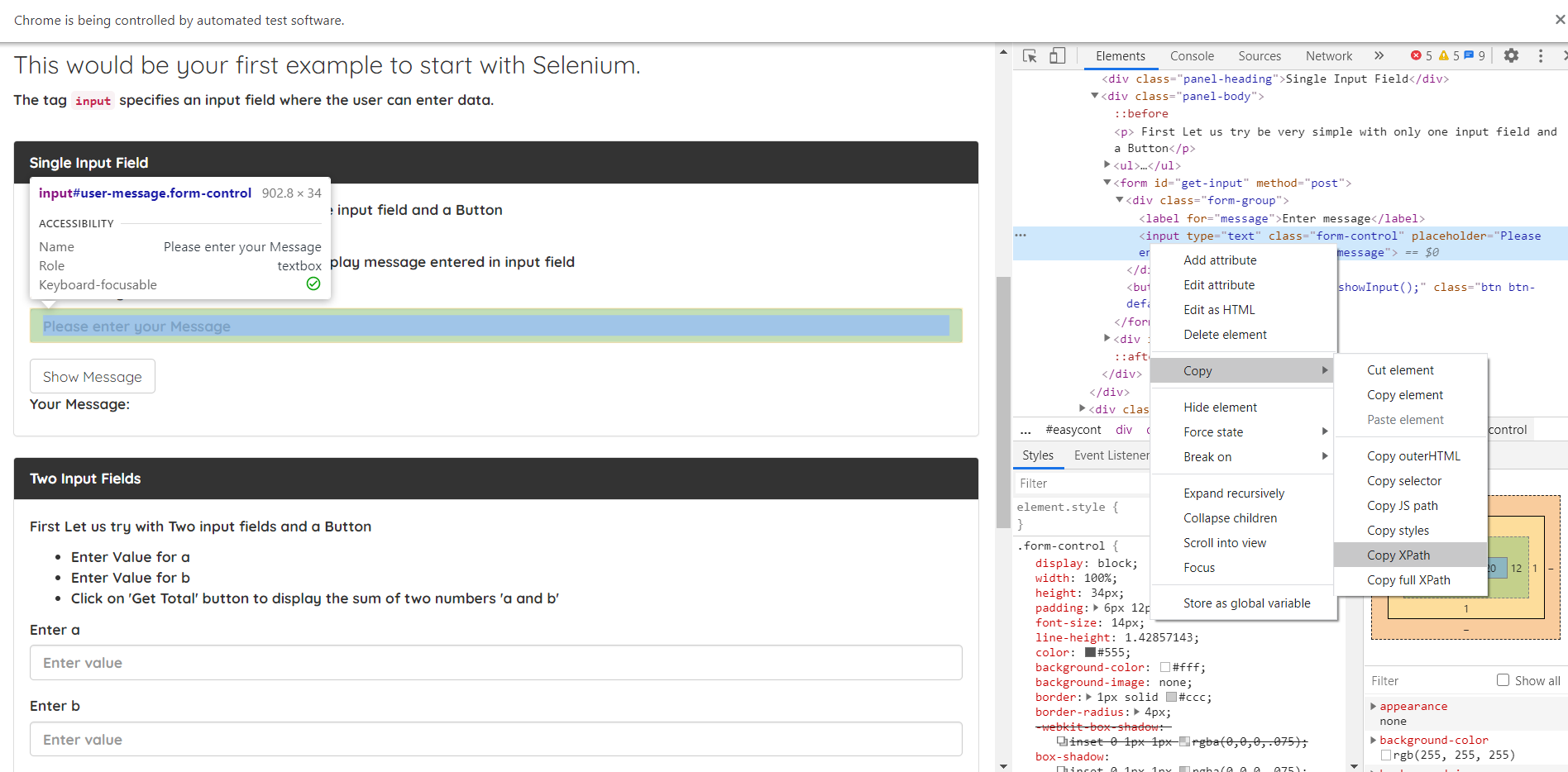
Task: Click the Computed pane Filter input
Action: [1429, 680]
